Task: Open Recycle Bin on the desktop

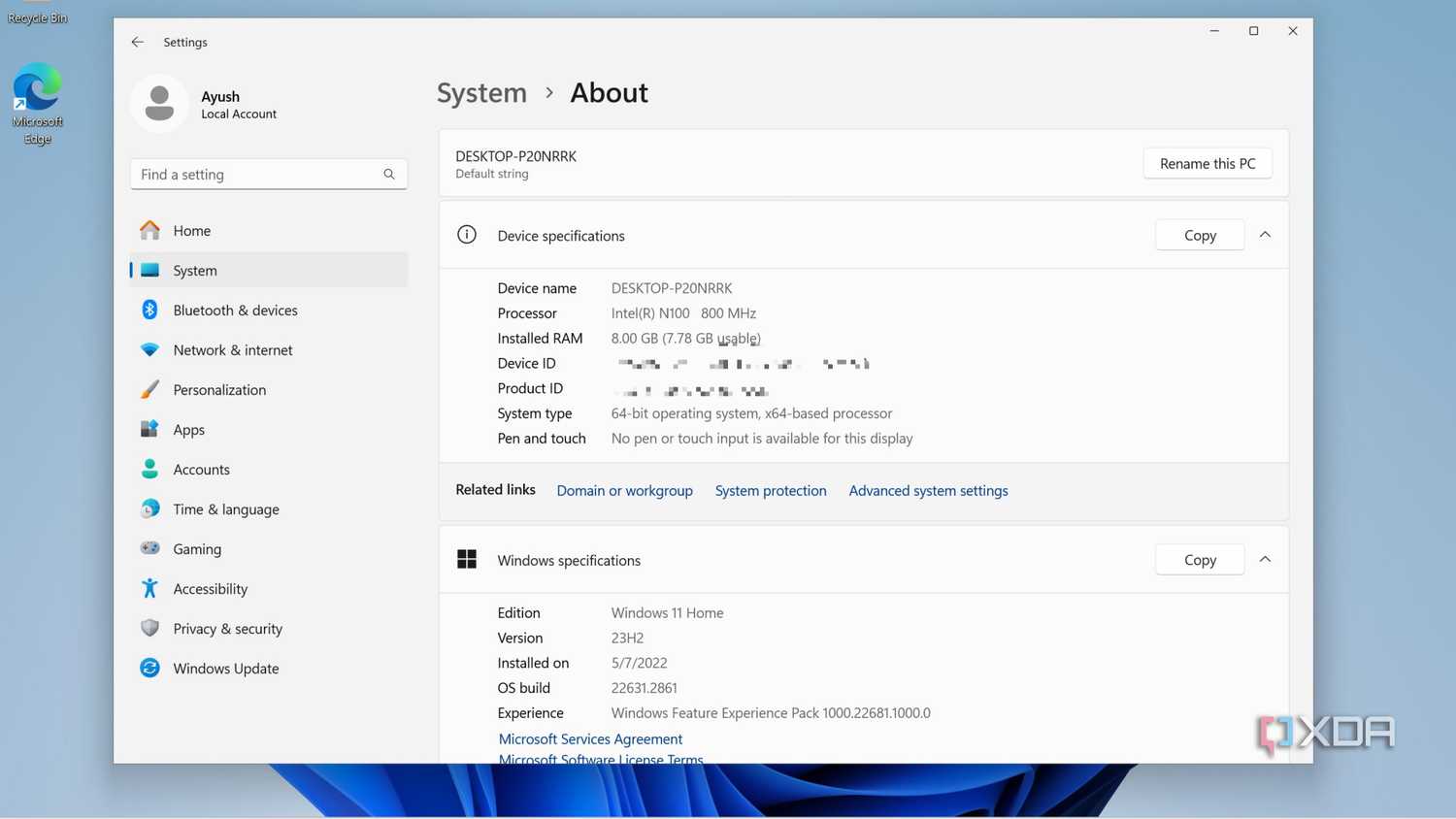Action: 37,14
